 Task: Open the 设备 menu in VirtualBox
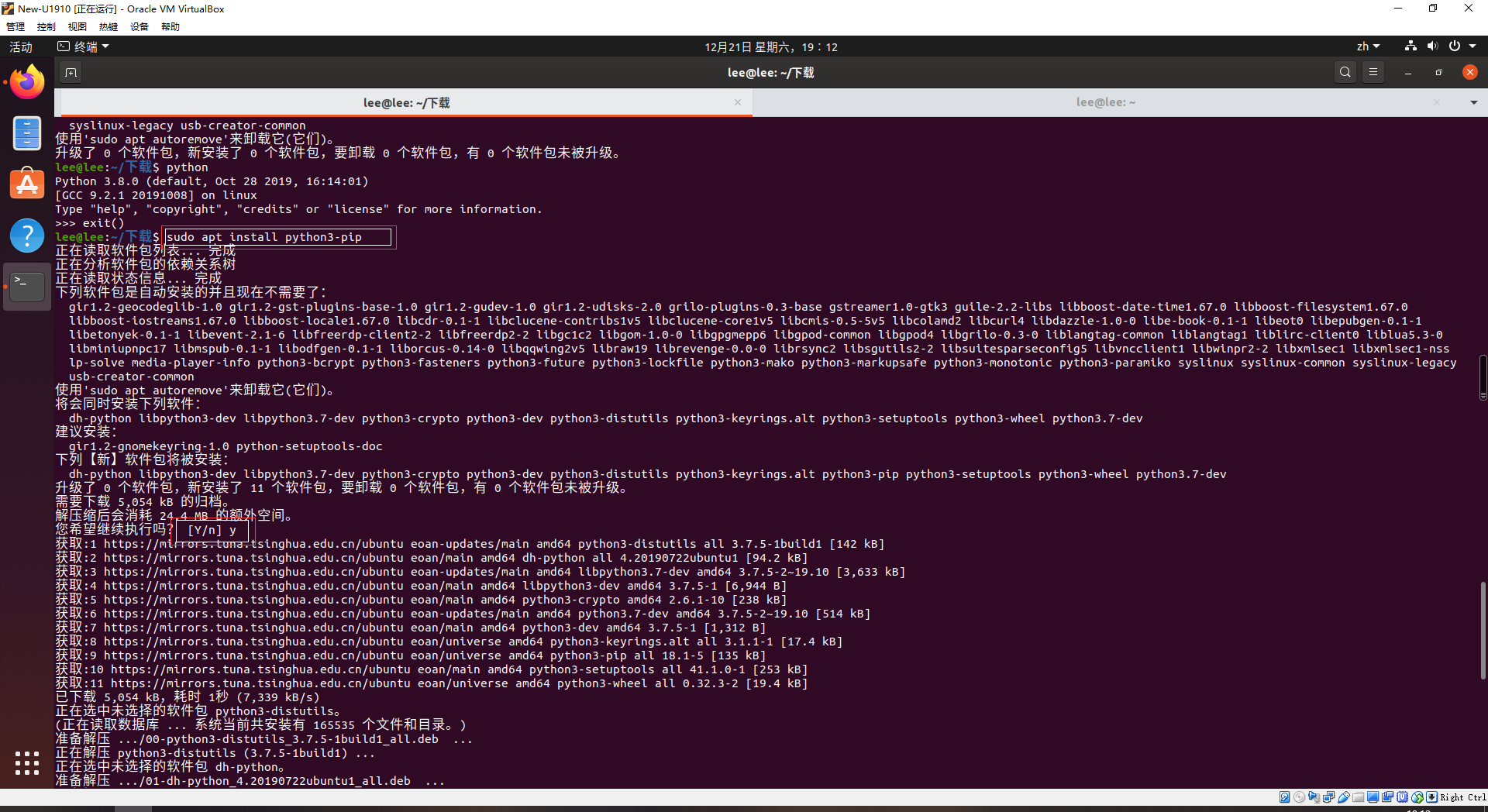tap(139, 26)
